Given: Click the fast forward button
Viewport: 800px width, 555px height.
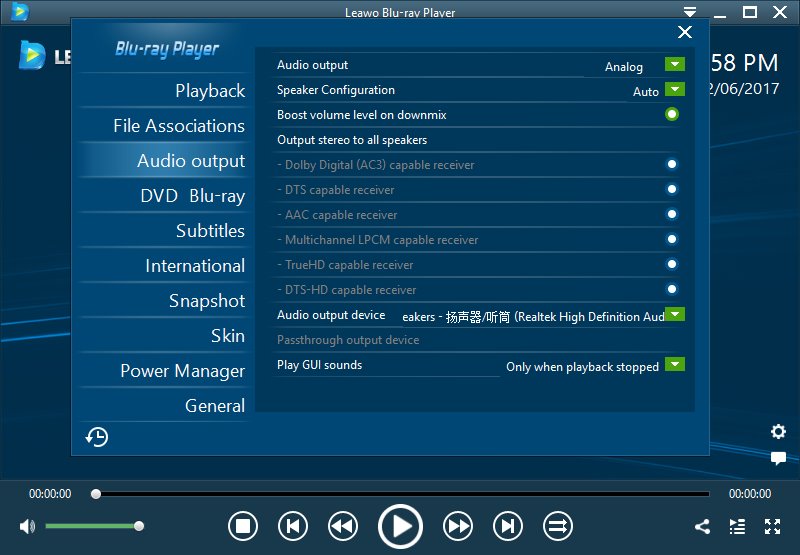Looking at the screenshot, I should pos(458,526).
